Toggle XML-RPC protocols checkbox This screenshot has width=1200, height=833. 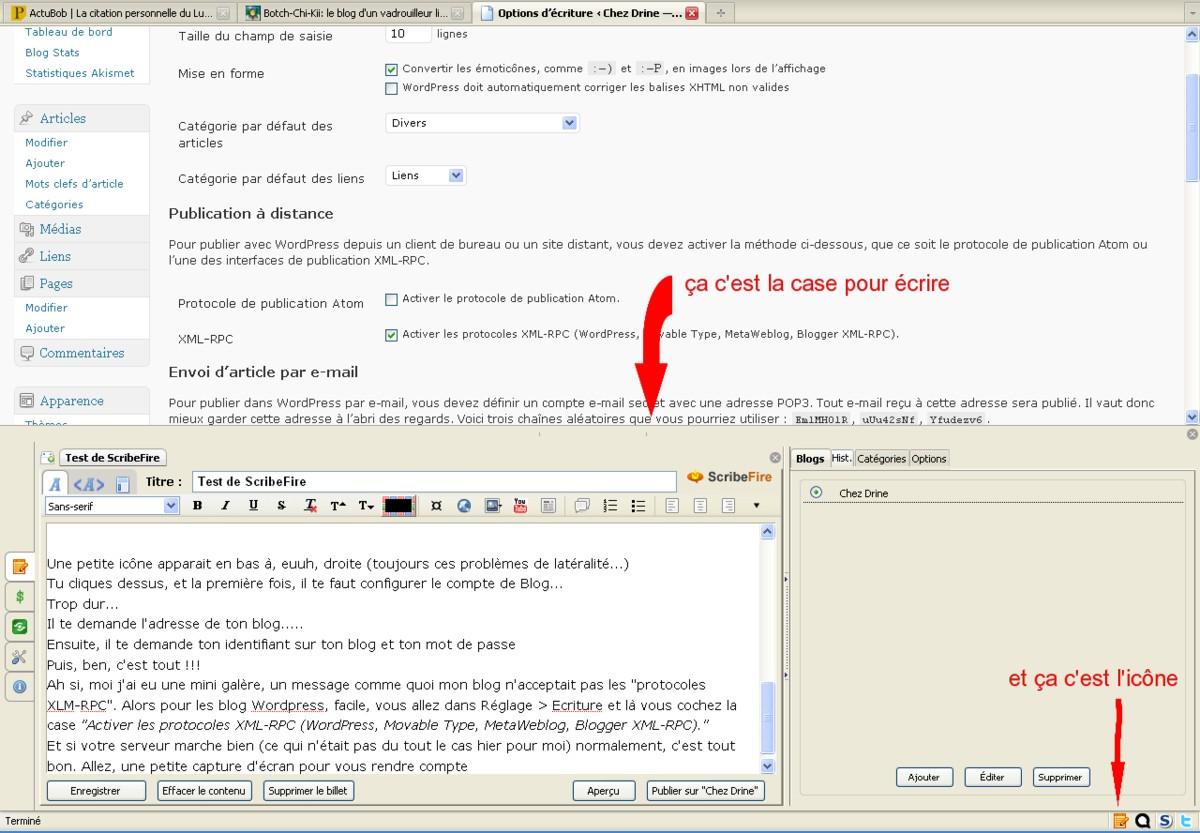(391, 335)
